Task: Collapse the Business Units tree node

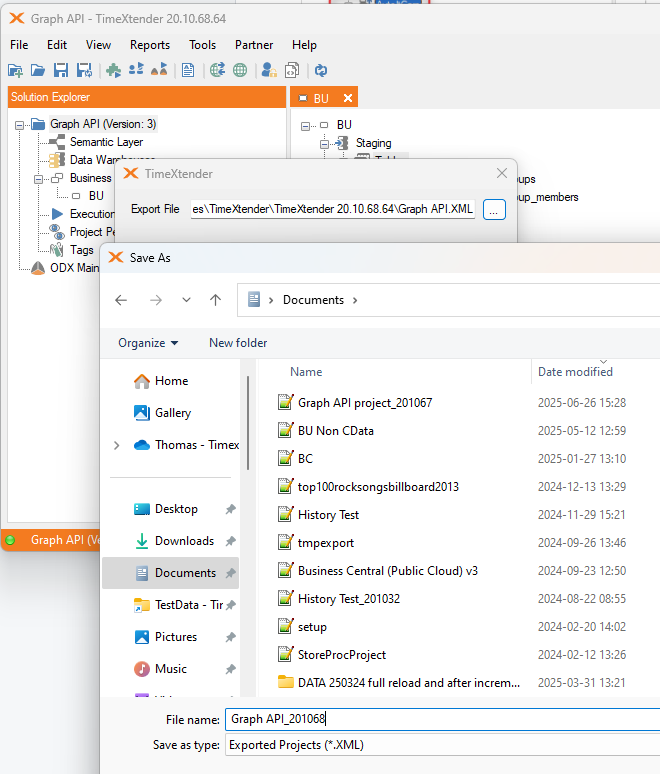Action: 38,179
